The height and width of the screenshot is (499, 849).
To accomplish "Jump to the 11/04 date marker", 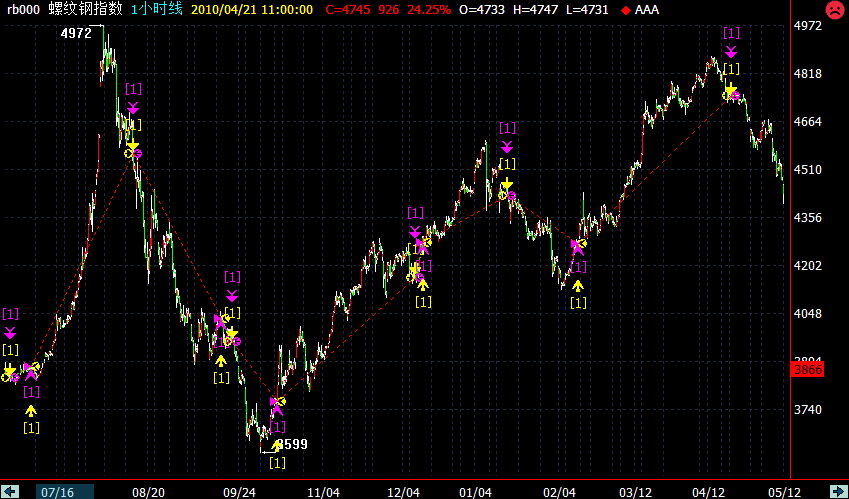I will 322,491.
